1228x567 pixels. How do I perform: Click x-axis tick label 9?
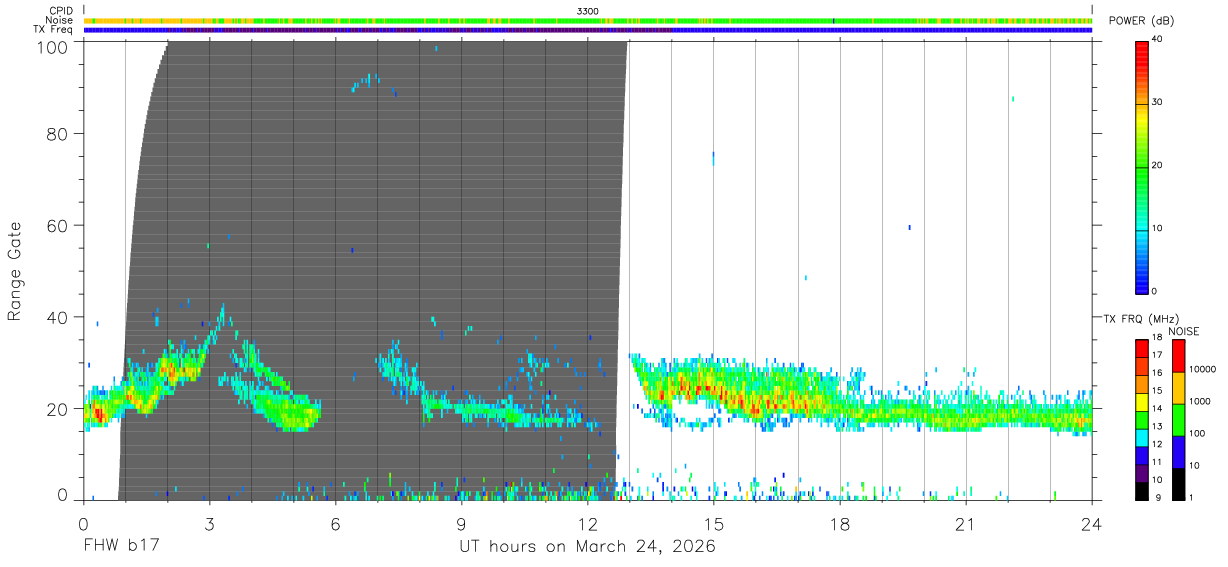coord(461,524)
